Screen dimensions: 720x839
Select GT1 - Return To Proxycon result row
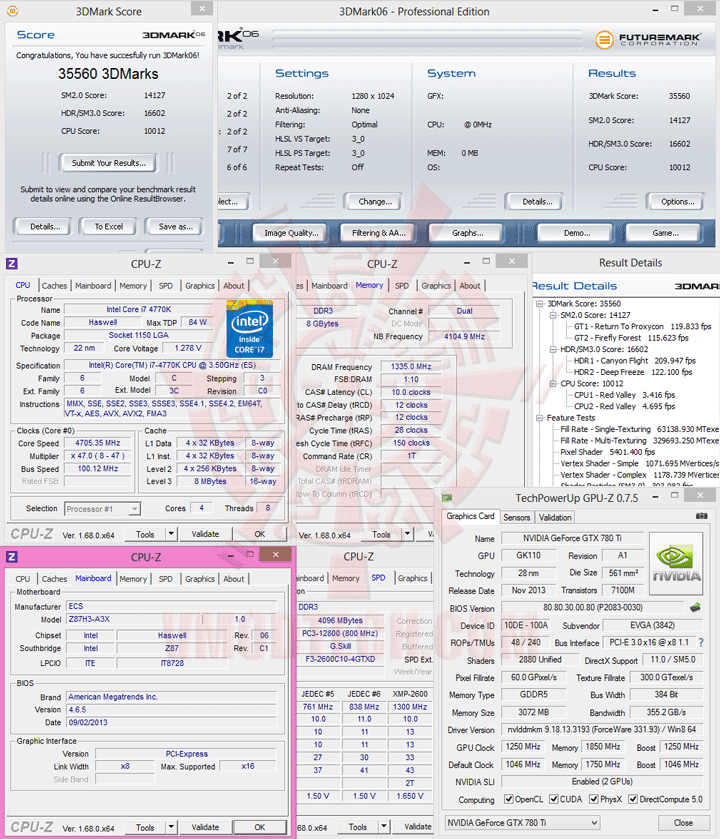(x=643, y=326)
